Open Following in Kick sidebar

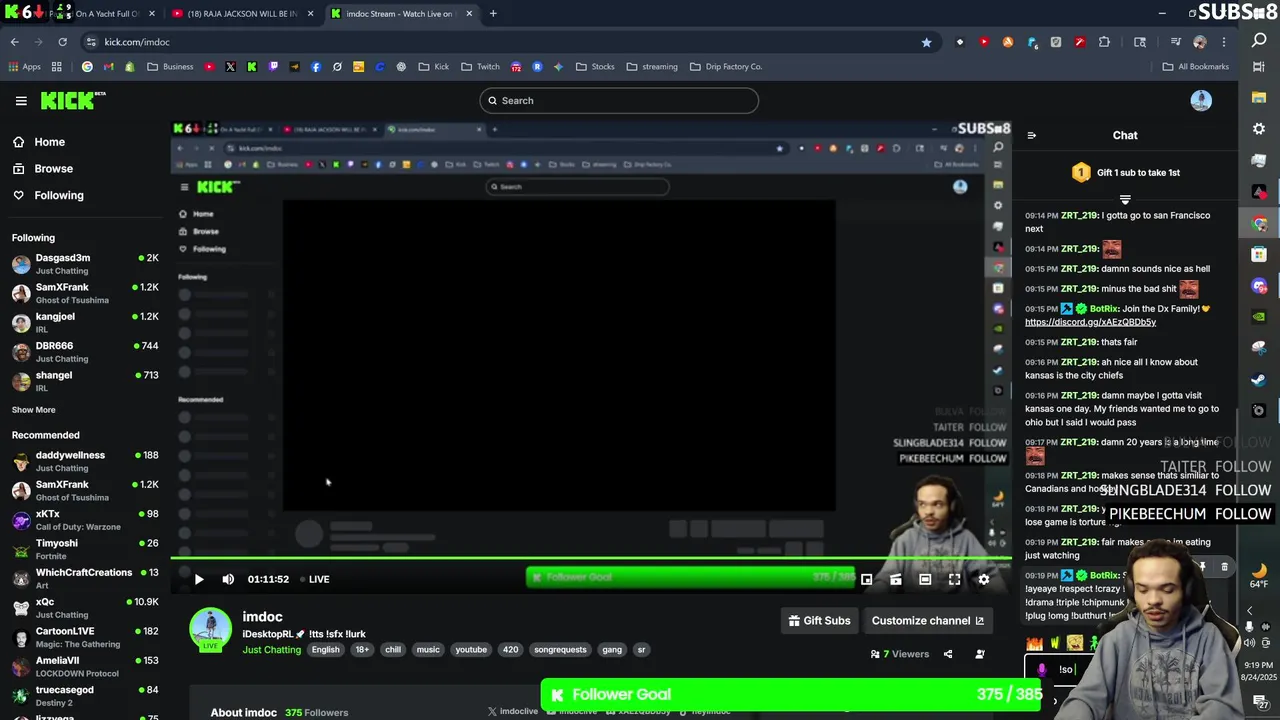coord(58,196)
